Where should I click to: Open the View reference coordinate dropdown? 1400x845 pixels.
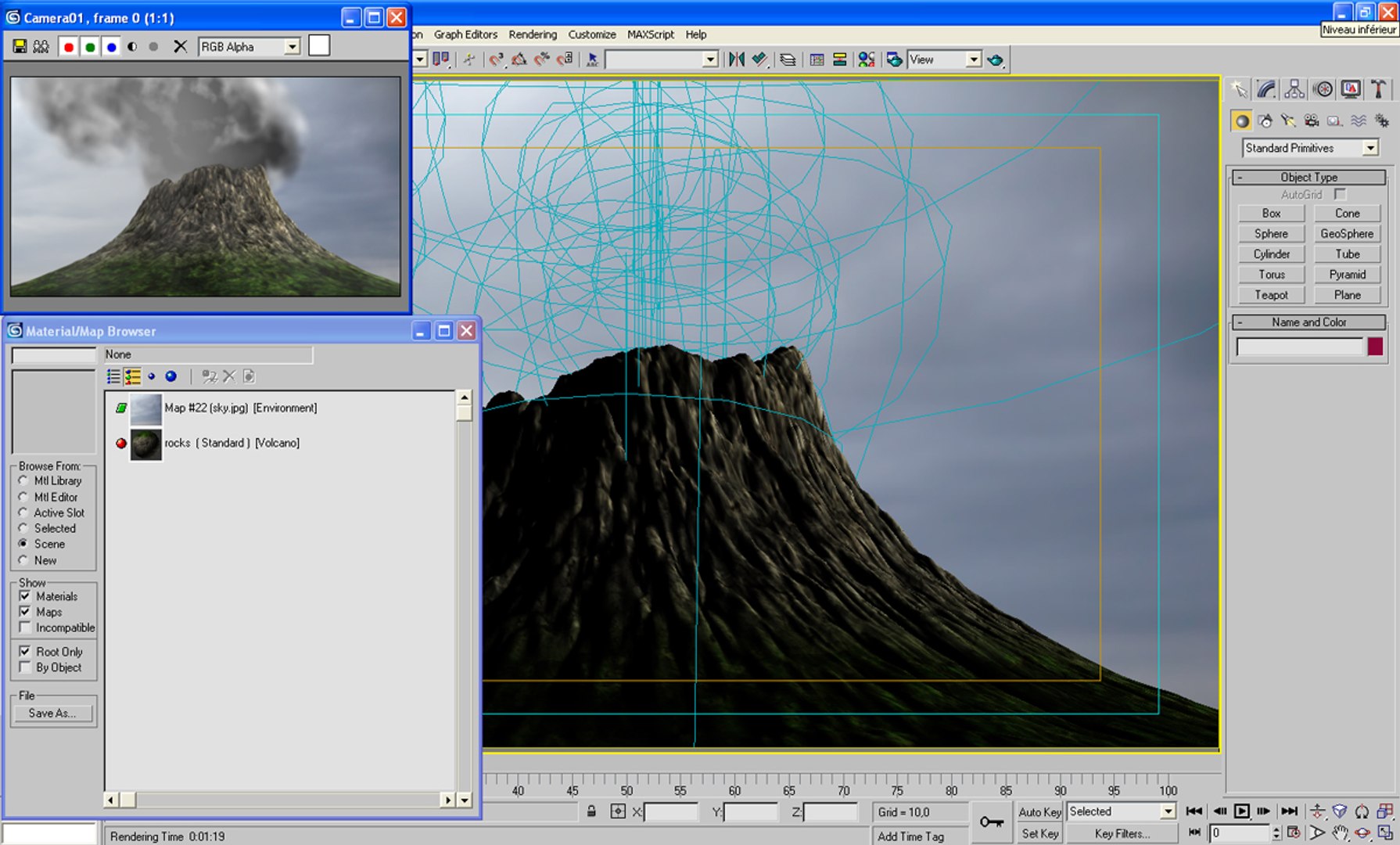pos(974,59)
